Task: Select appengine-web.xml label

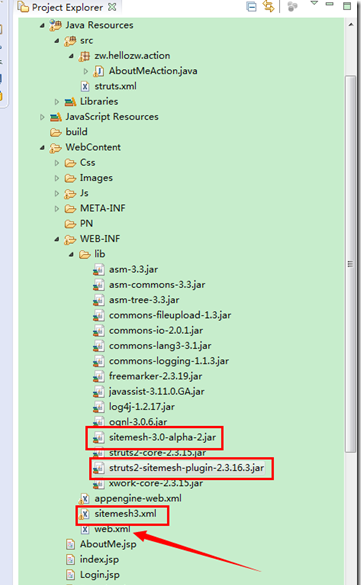Action: tap(138, 499)
